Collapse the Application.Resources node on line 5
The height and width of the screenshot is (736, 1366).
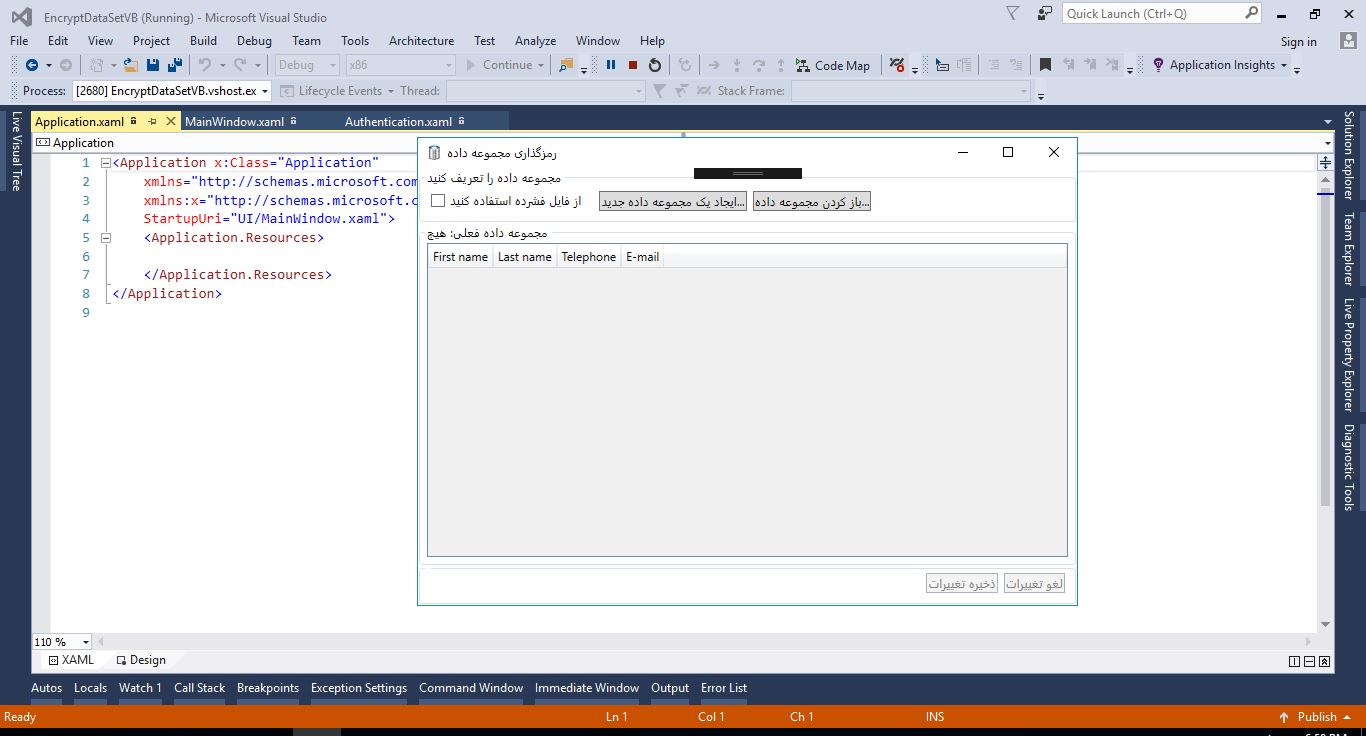point(105,238)
